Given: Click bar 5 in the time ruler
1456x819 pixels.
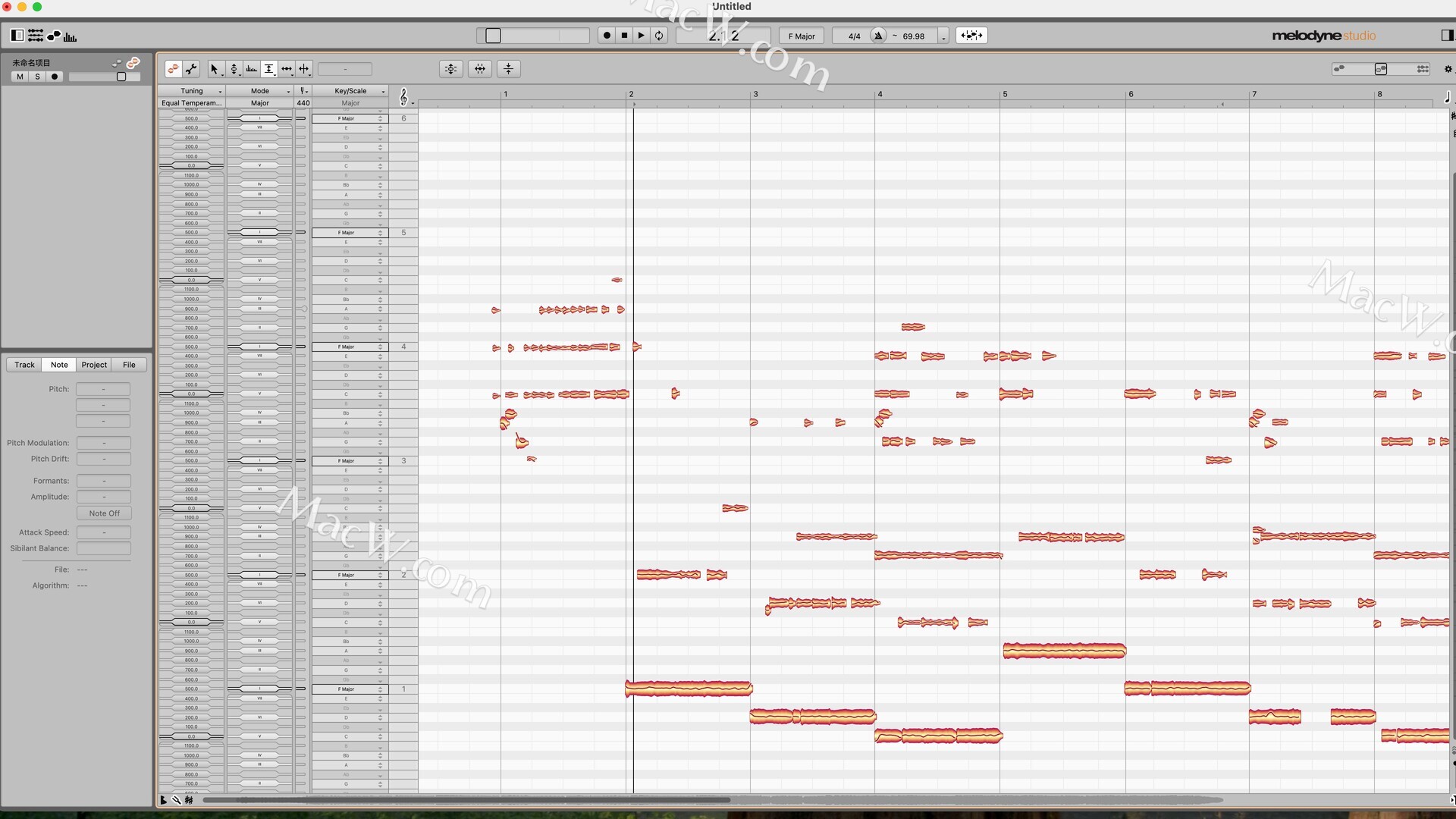Looking at the screenshot, I should click(1005, 94).
